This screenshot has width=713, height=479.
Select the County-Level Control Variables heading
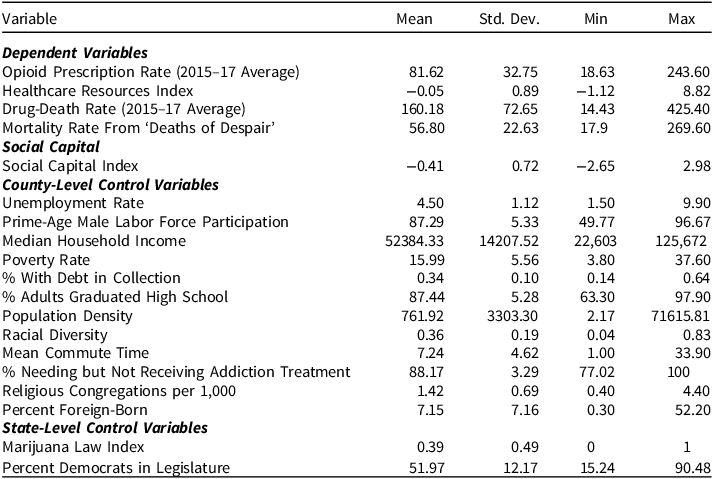click(110, 185)
